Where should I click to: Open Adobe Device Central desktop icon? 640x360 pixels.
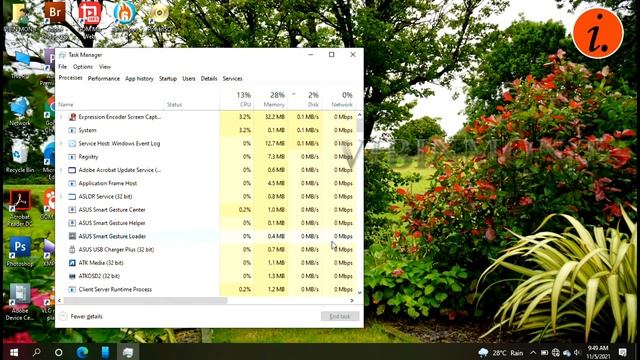(x=19, y=302)
